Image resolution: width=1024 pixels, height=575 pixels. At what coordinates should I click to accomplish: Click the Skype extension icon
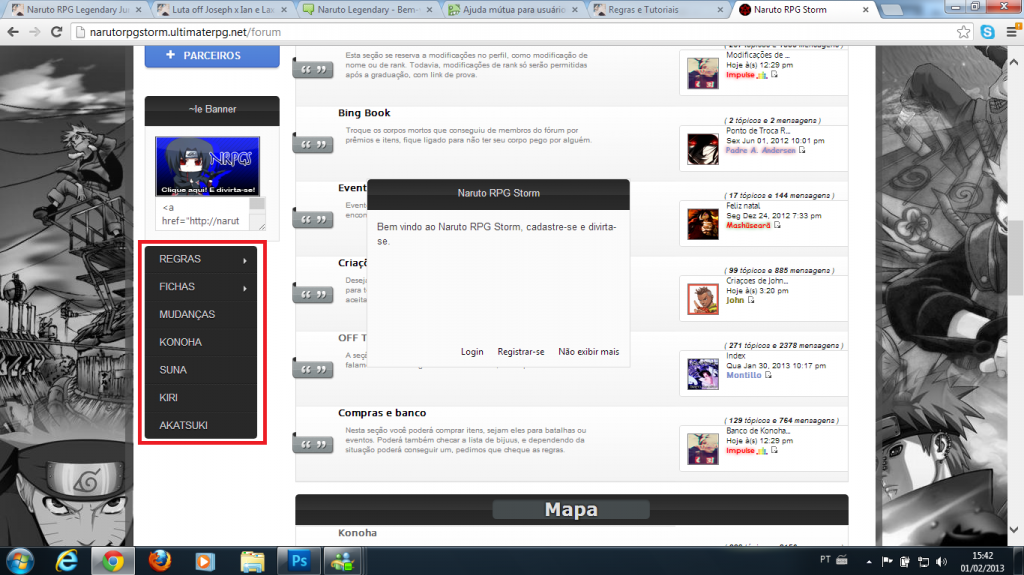click(987, 32)
